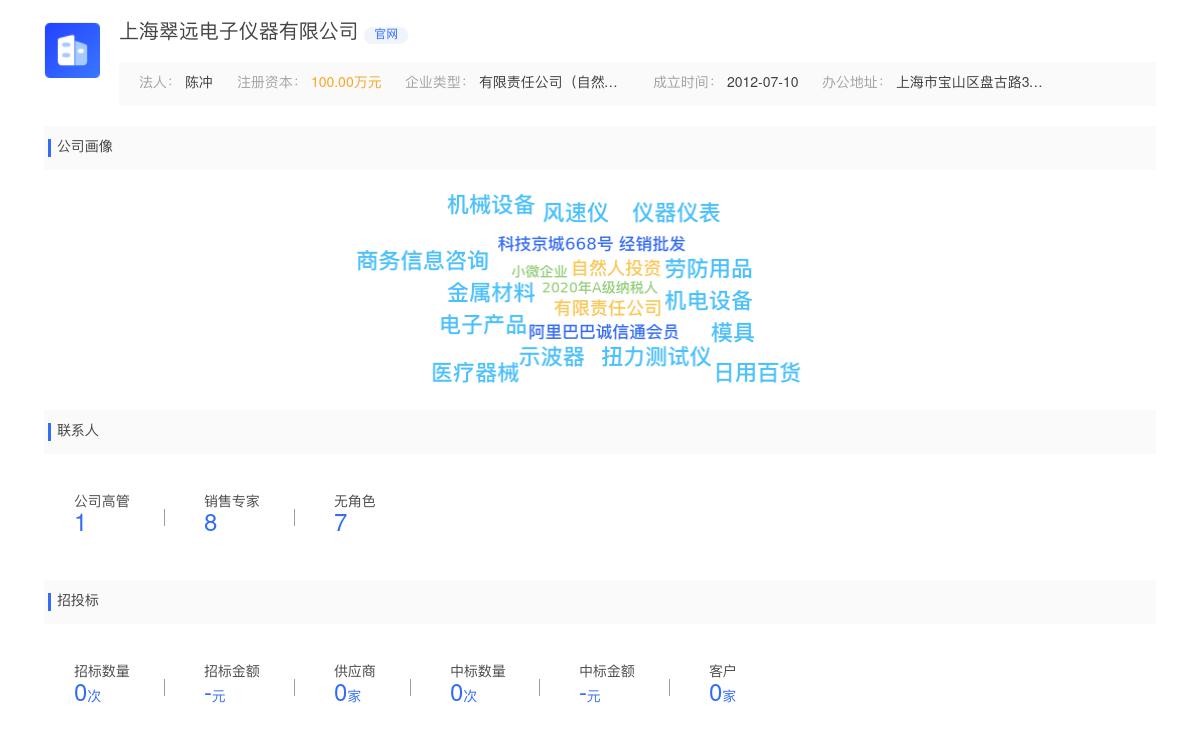
Task: Select the 风速仪 tag
Action: 575,213
